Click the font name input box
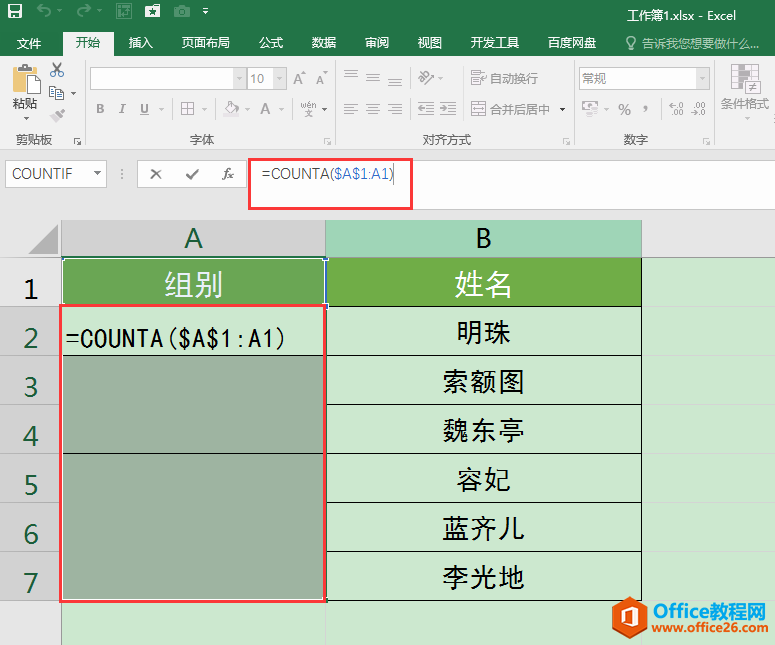Viewport: 775px width, 645px height. [x=162, y=79]
